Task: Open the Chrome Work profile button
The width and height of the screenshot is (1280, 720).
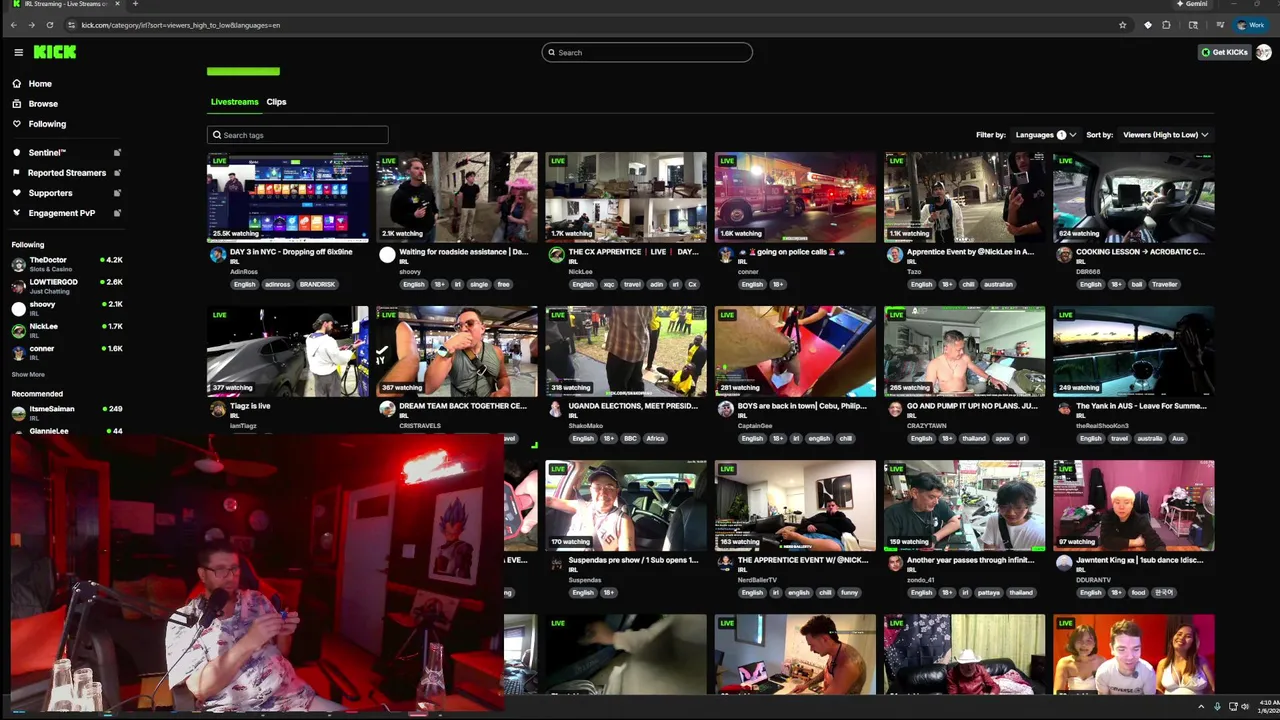Action: coord(1251,25)
